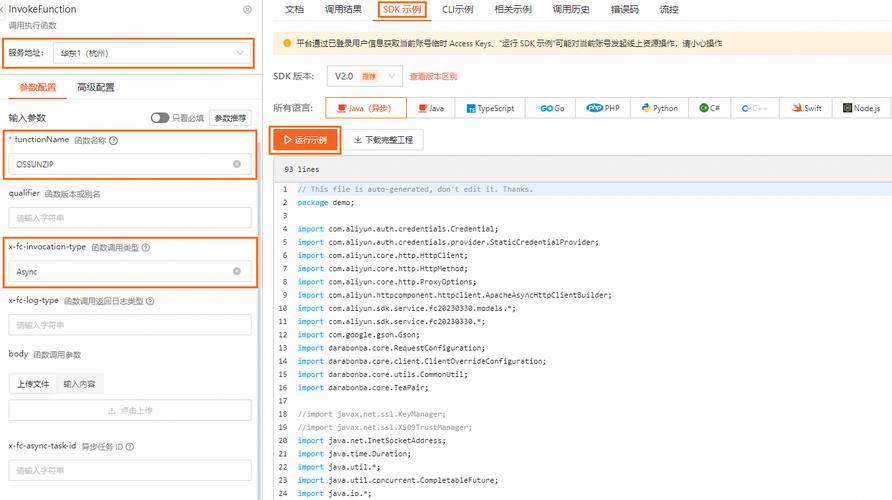This screenshot has height=500, width=892.
Task: Click the 运行示例 run button
Action: point(305,140)
